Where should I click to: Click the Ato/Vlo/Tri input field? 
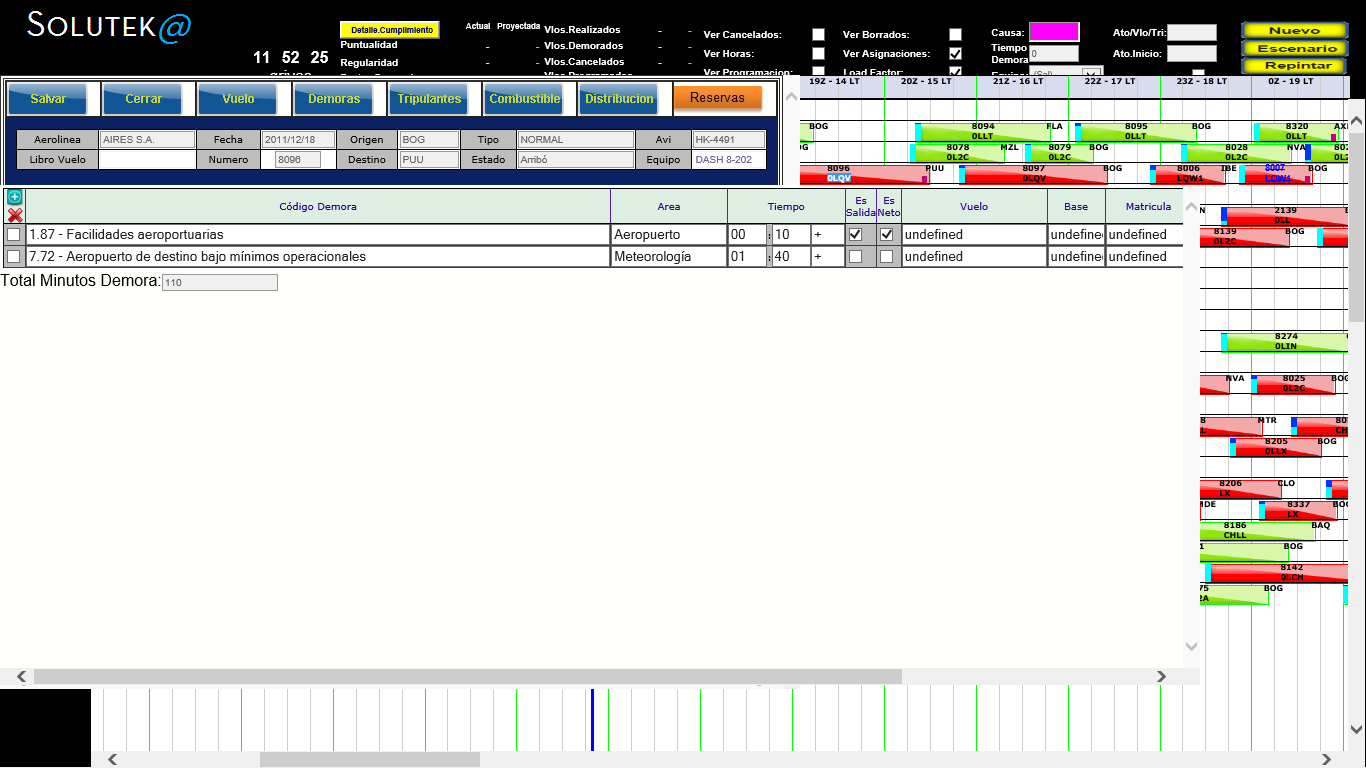(x=1191, y=33)
